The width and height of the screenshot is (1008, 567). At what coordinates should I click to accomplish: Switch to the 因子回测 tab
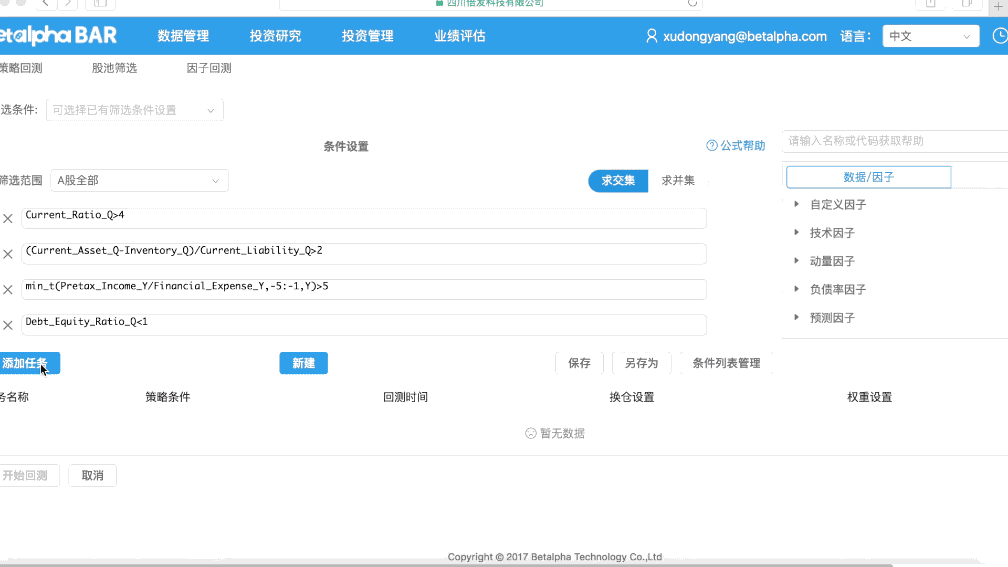click(209, 69)
